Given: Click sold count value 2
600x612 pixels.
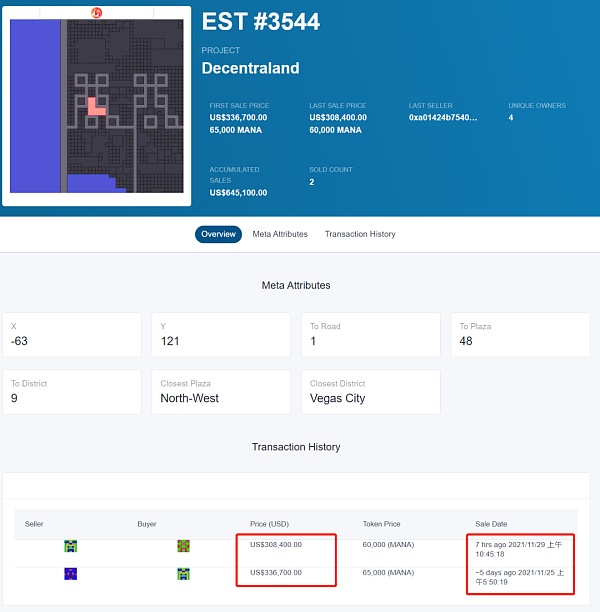Looking at the screenshot, I should point(312,182).
